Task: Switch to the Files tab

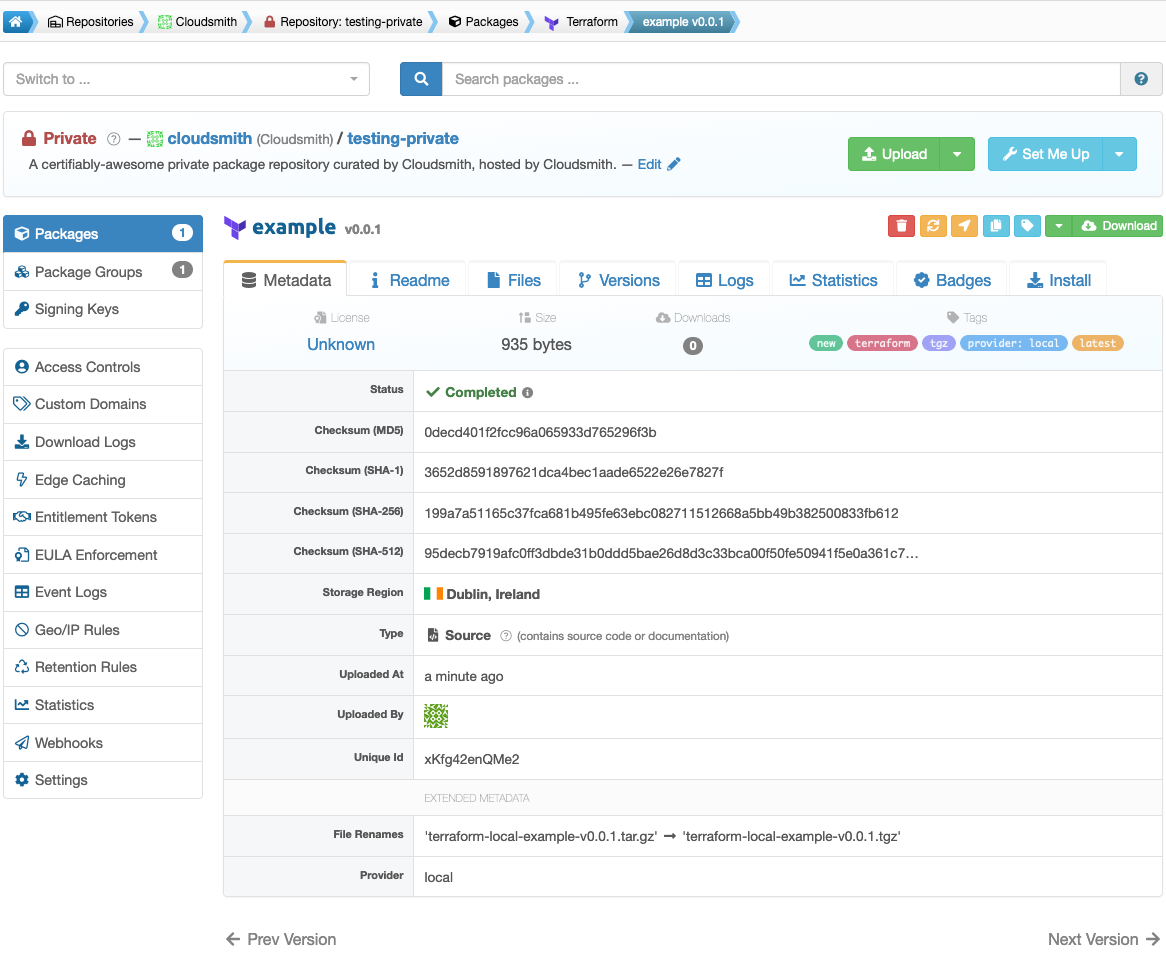Action: (x=513, y=280)
